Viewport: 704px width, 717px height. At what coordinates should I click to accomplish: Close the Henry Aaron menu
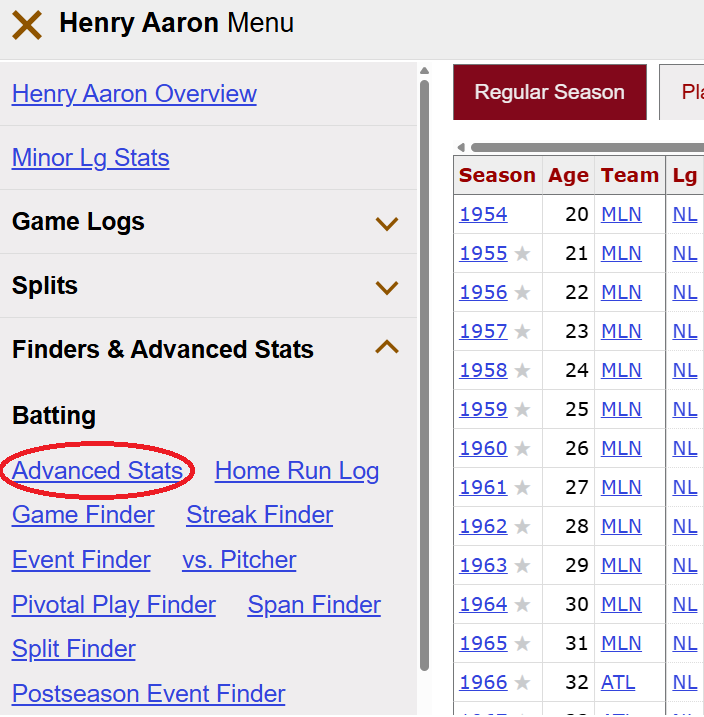(x=27, y=25)
